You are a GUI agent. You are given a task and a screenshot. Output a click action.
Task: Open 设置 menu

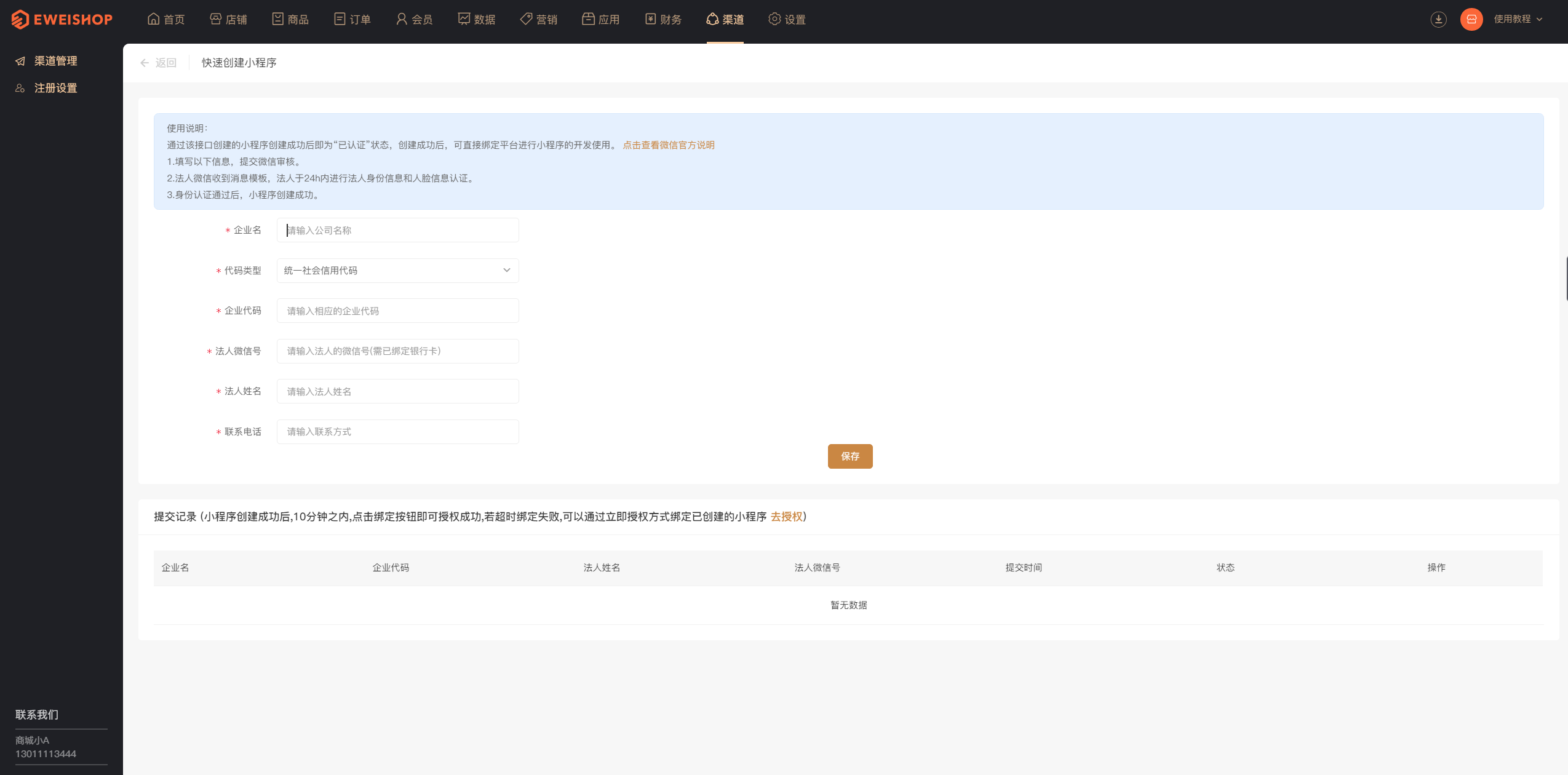787,19
